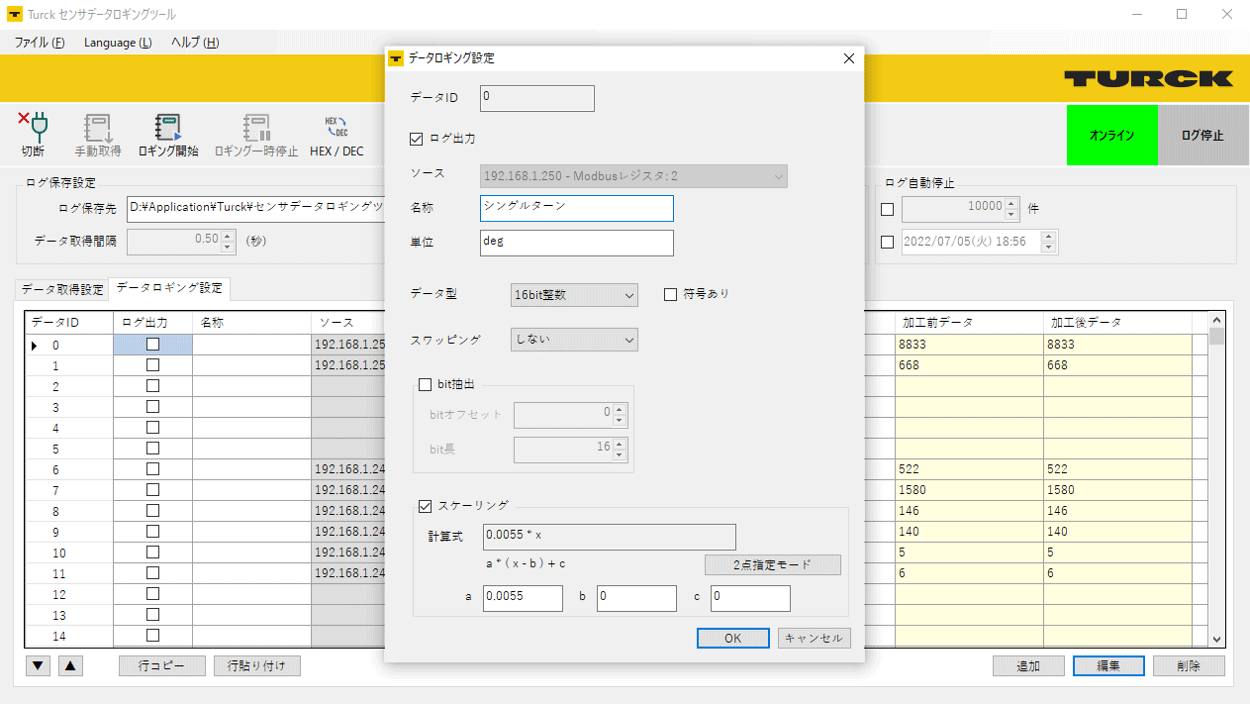Click the 加工前データ cell 8833
1250x704 pixels.
pos(969,344)
